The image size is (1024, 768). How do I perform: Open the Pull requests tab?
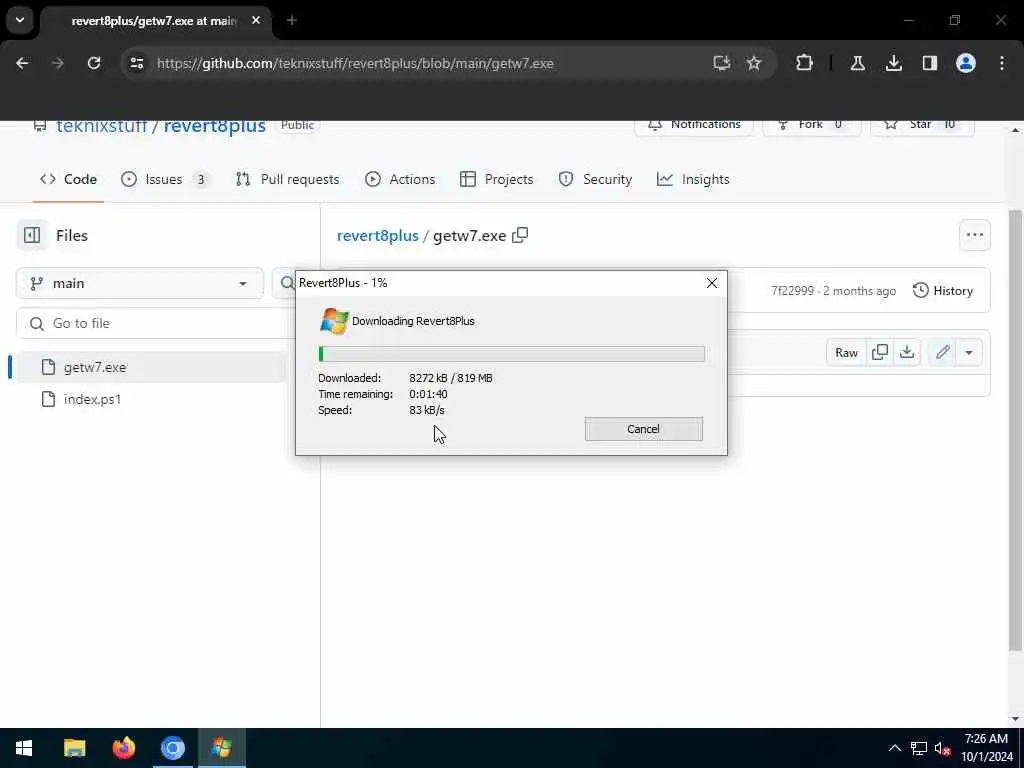[288, 179]
